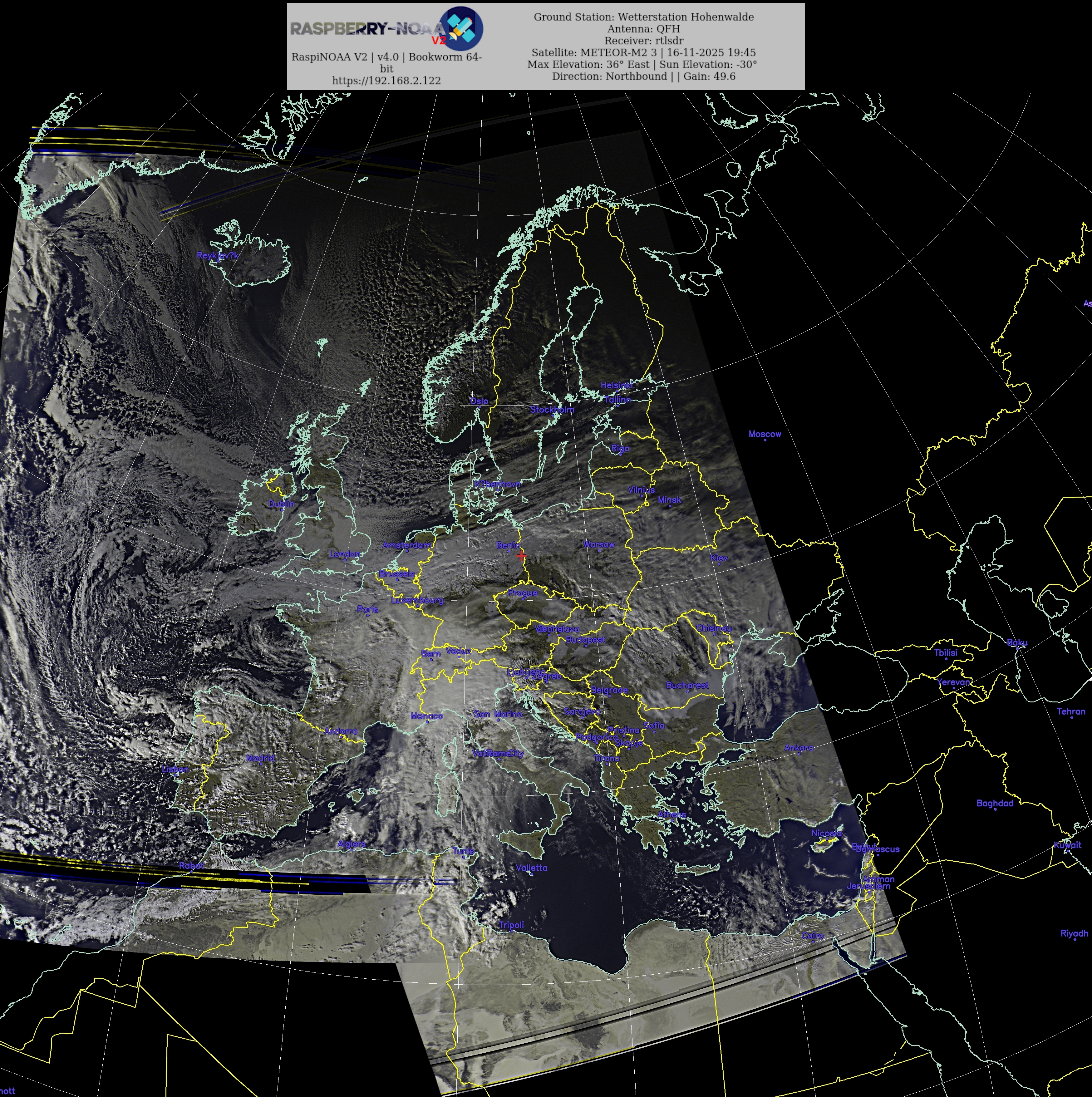Click the Ground Station Wetterstation Hohenwalde text
The height and width of the screenshot is (1097, 1092).
coord(643,17)
